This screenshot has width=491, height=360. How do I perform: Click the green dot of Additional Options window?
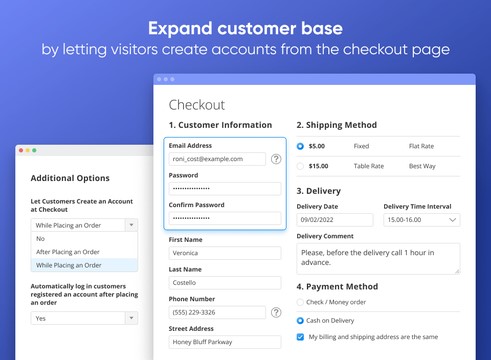34,150
